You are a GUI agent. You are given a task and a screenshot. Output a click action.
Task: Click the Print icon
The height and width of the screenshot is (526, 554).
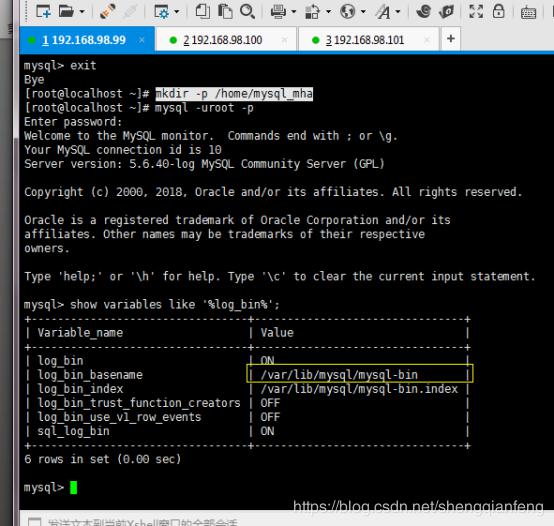278,12
